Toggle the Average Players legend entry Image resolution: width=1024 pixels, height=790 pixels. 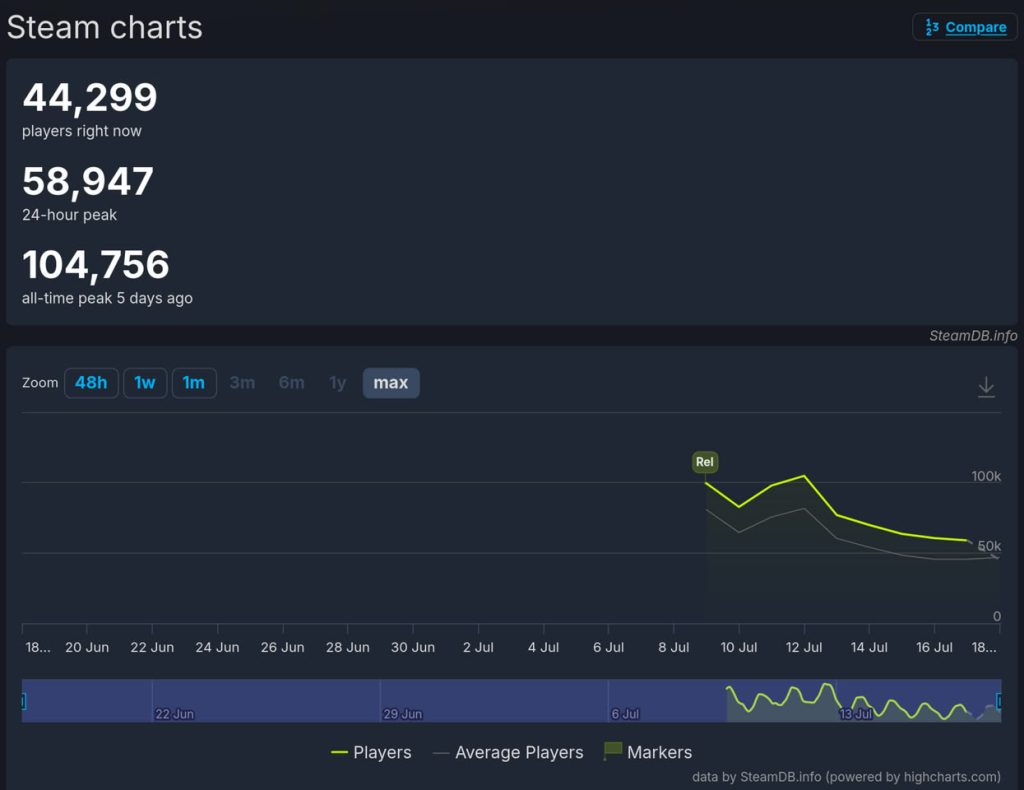pyautogui.click(x=508, y=752)
